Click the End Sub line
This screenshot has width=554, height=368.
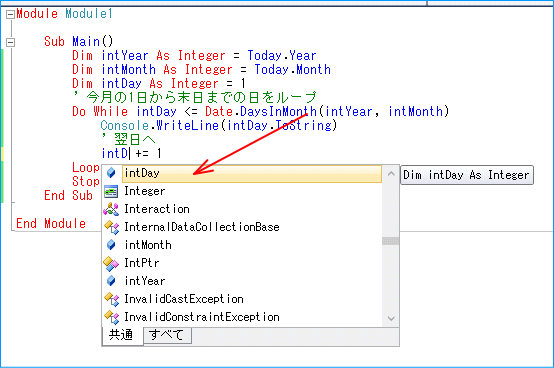point(68,196)
